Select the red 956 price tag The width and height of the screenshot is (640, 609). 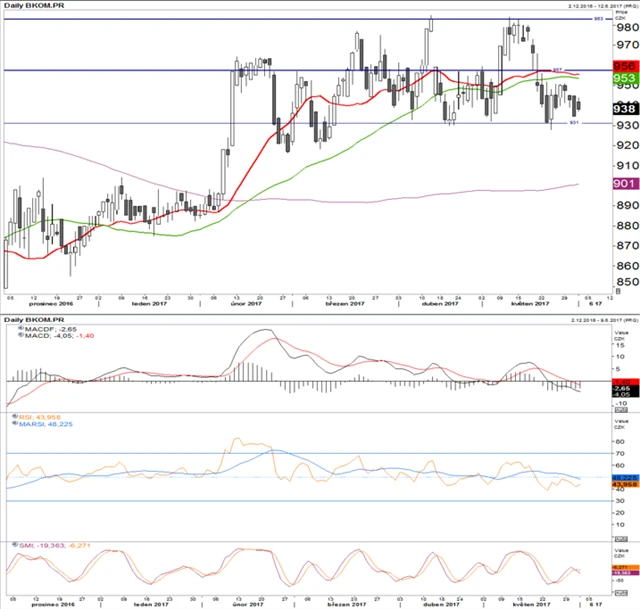click(x=625, y=67)
